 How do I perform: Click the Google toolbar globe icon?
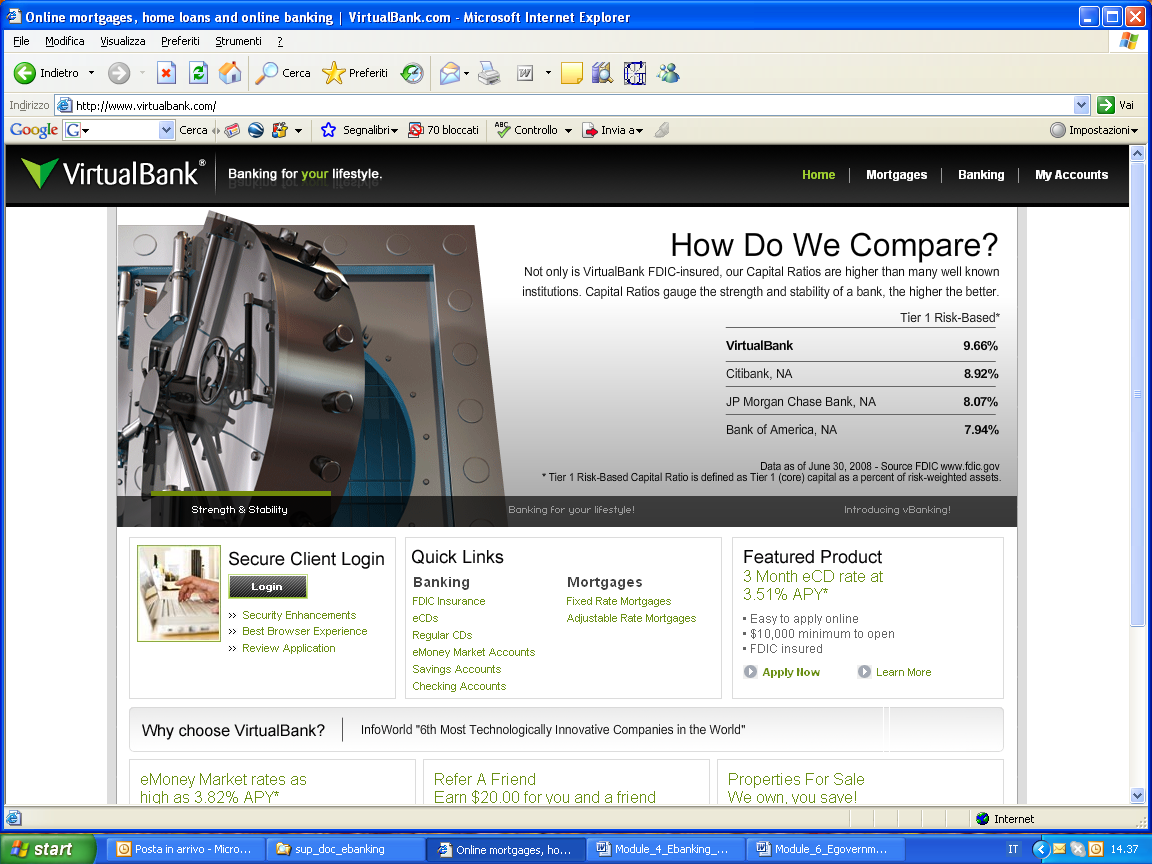tap(256, 130)
